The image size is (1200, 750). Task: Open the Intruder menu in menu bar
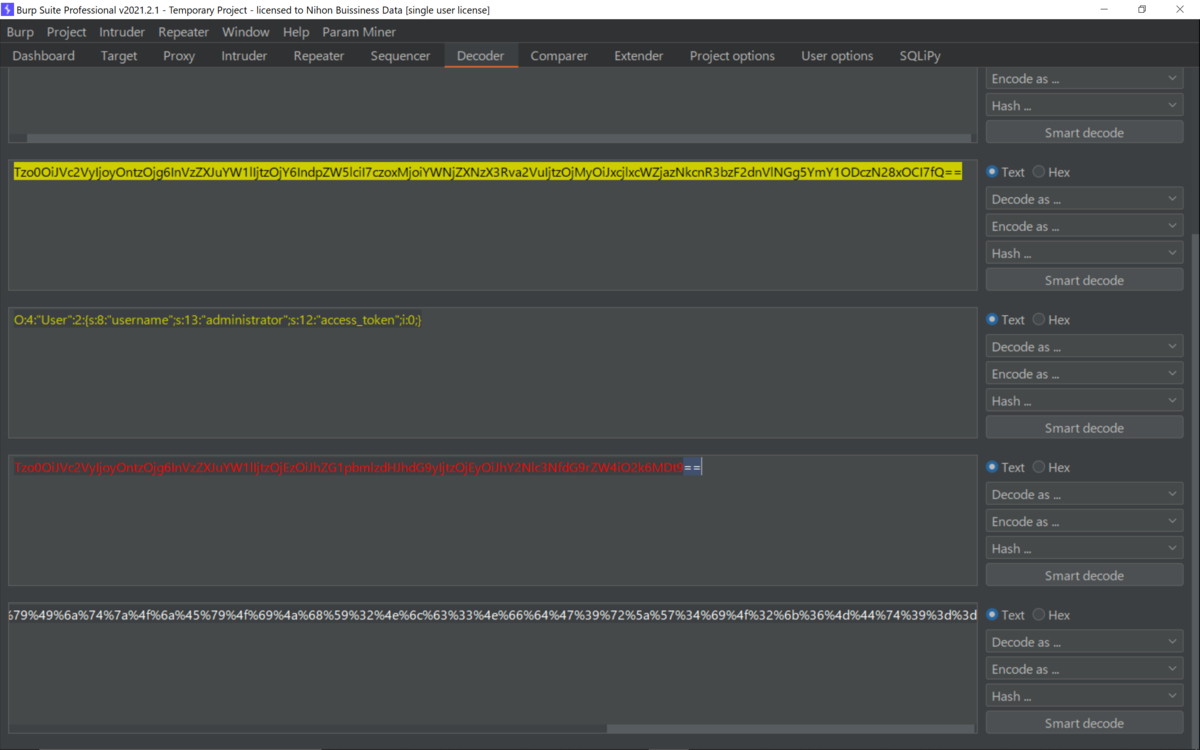pyautogui.click(x=122, y=32)
